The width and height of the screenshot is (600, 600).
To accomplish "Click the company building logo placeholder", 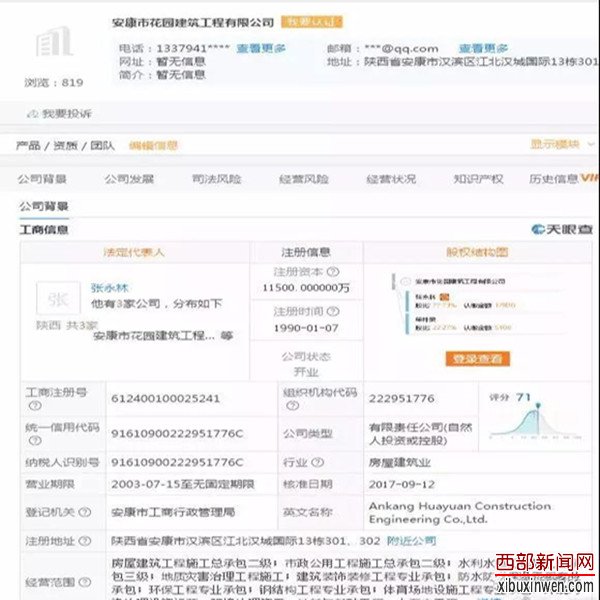I will coord(54,41).
